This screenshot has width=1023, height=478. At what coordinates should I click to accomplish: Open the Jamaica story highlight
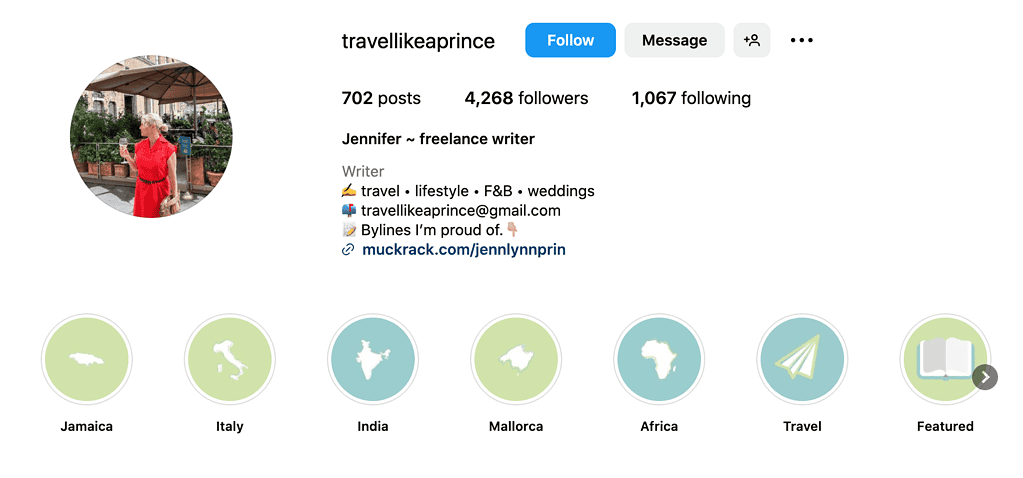(87, 359)
